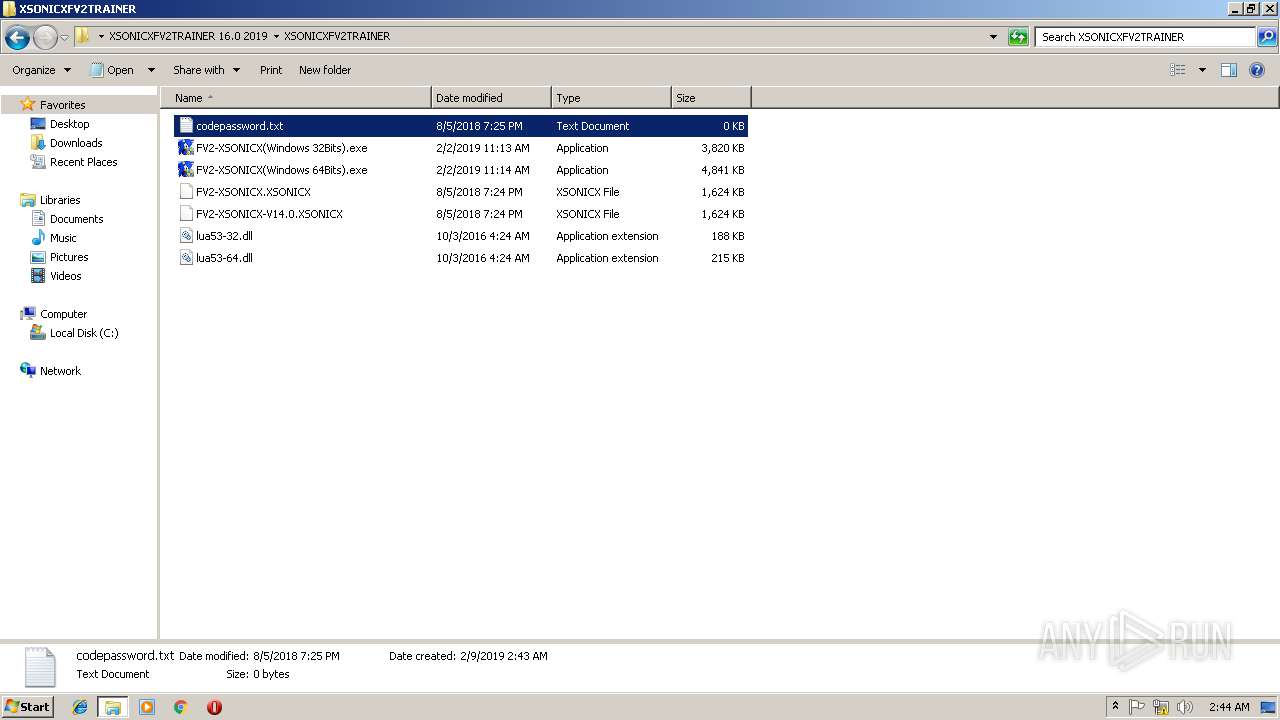The width and height of the screenshot is (1280, 720).
Task: Click the 2:44 AM system clock
Action: [1229, 707]
